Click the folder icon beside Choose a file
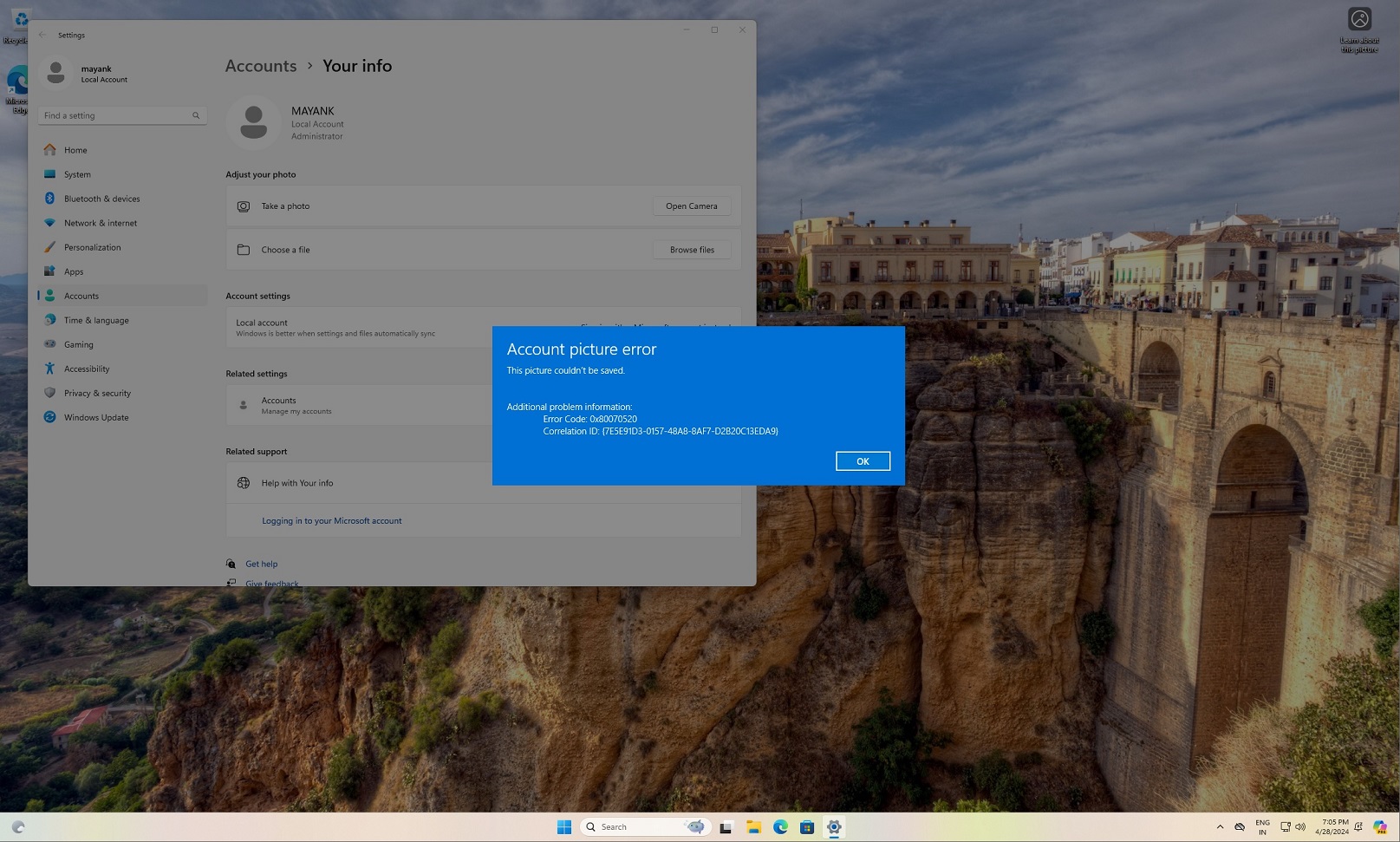The width and height of the screenshot is (1400, 842). pyautogui.click(x=244, y=250)
